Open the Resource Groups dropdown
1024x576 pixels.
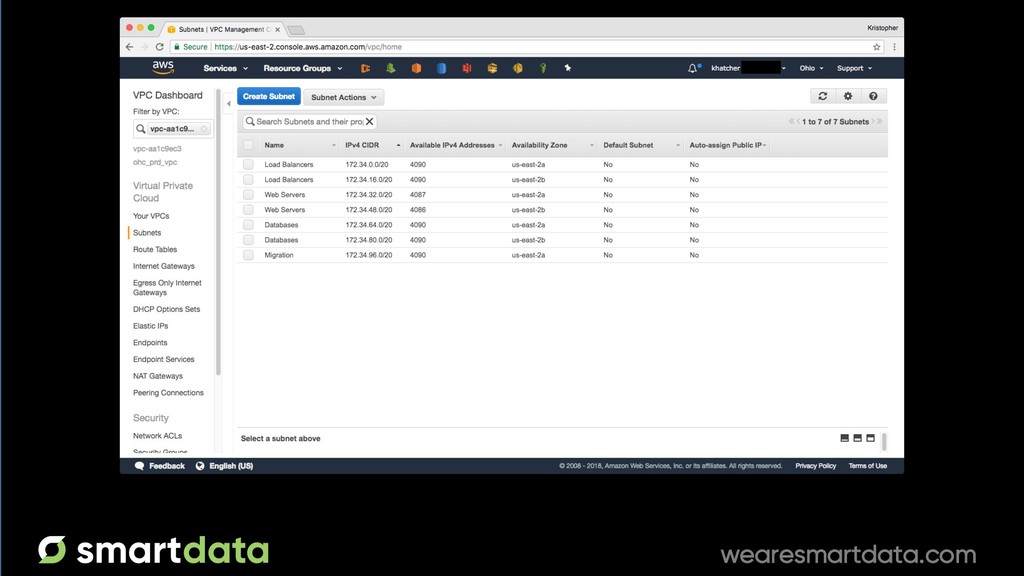pyautogui.click(x=302, y=68)
